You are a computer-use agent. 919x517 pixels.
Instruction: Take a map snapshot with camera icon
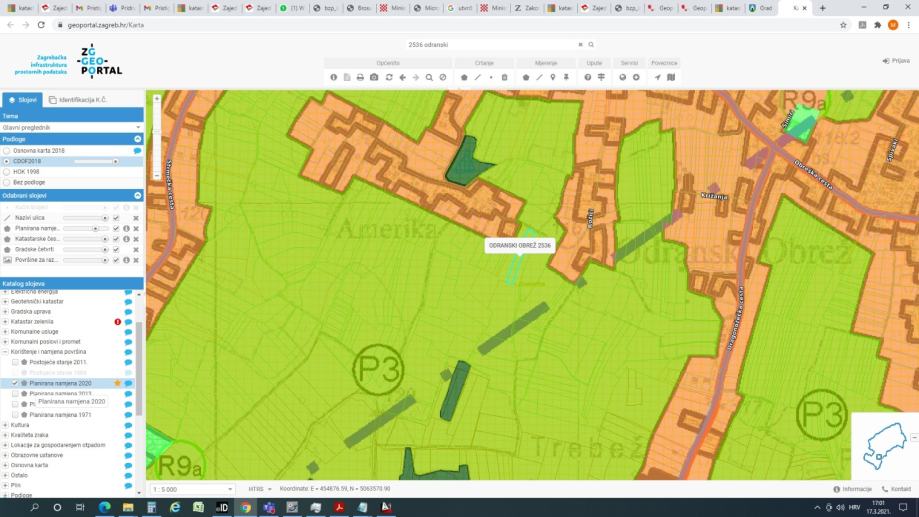click(x=374, y=77)
